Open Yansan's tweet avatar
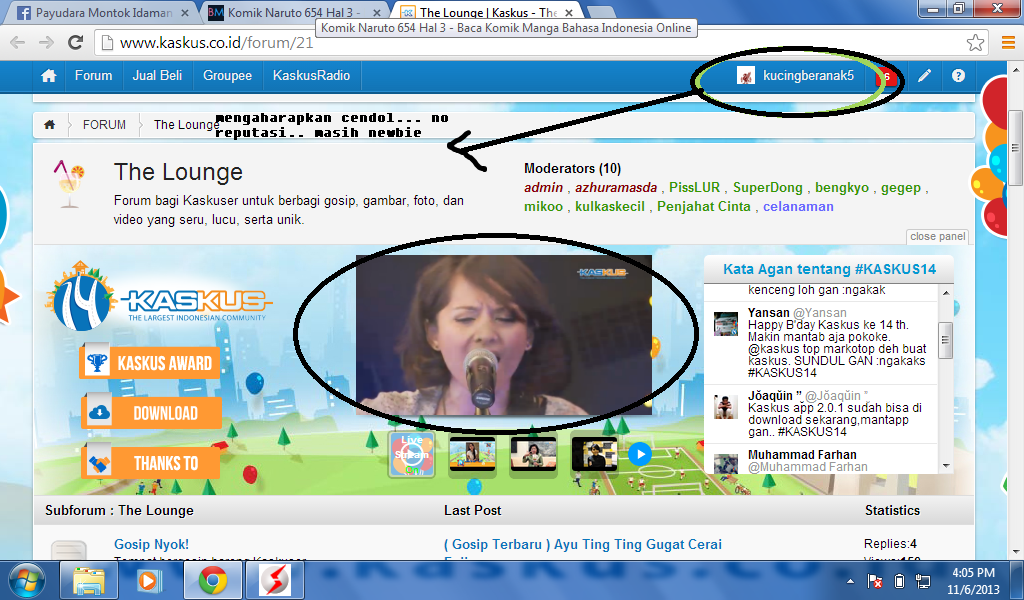1024x600 pixels. pos(726,323)
